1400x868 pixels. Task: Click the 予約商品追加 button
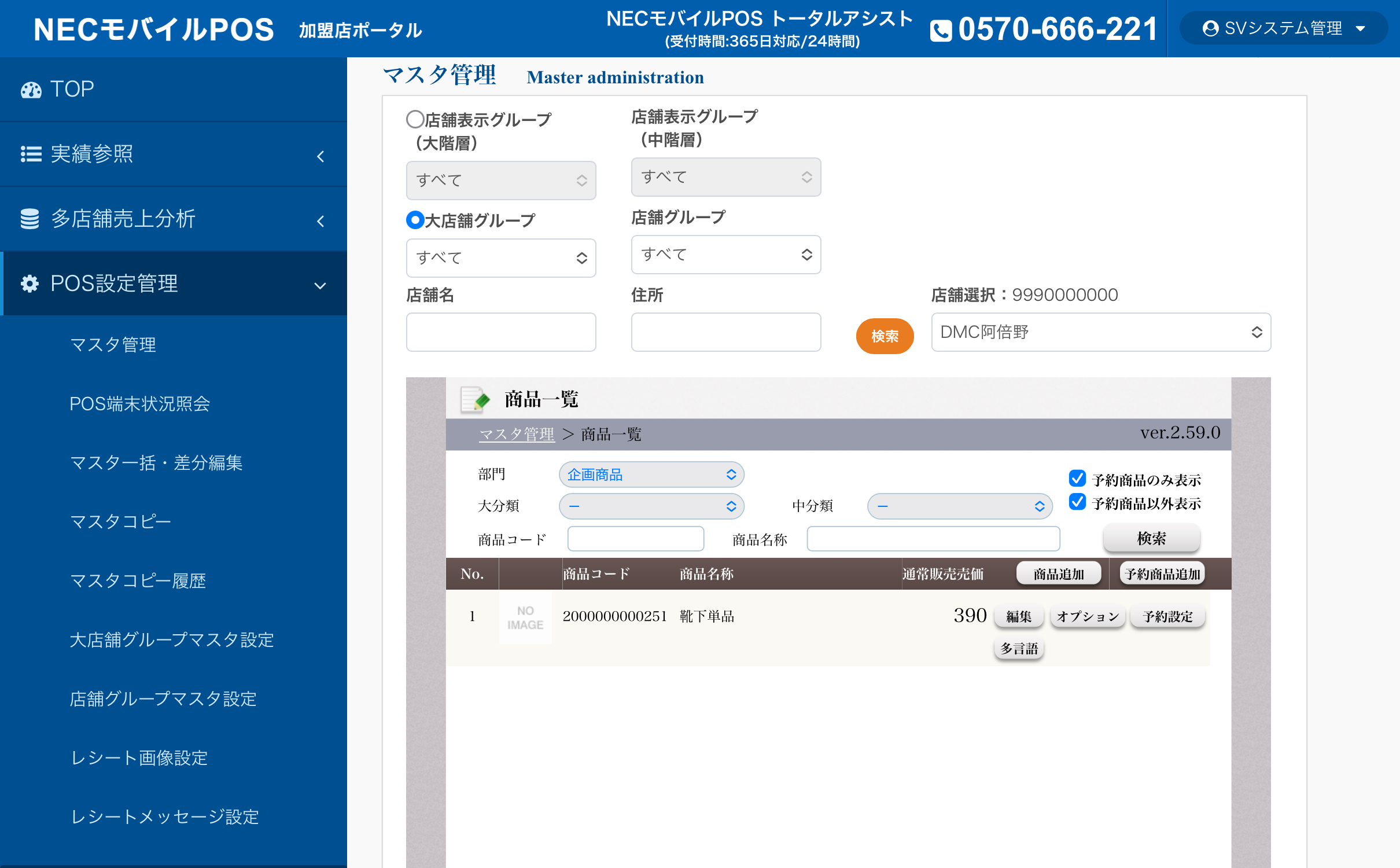[x=1162, y=574]
